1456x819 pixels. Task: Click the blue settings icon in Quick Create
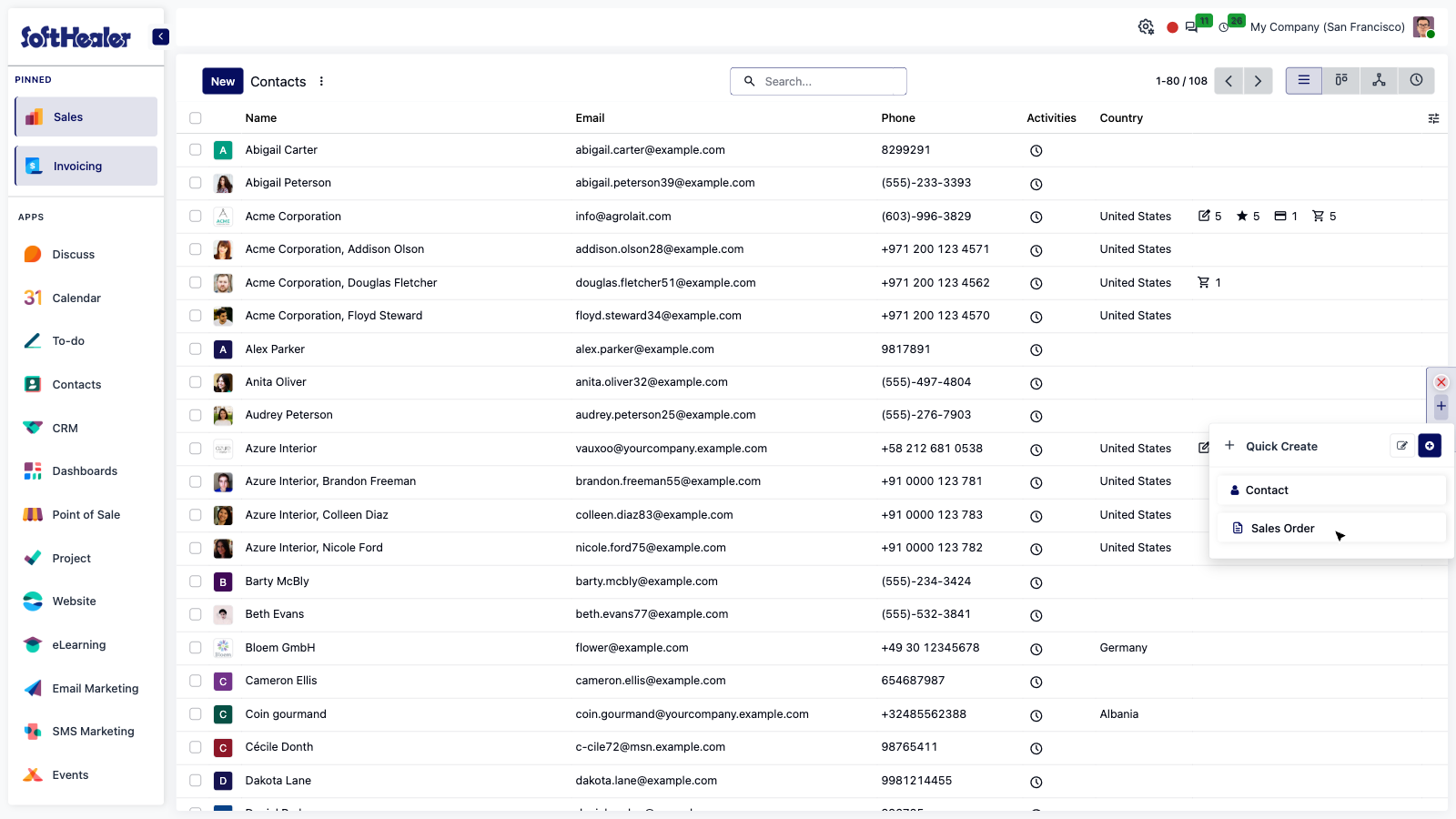point(1430,446)
